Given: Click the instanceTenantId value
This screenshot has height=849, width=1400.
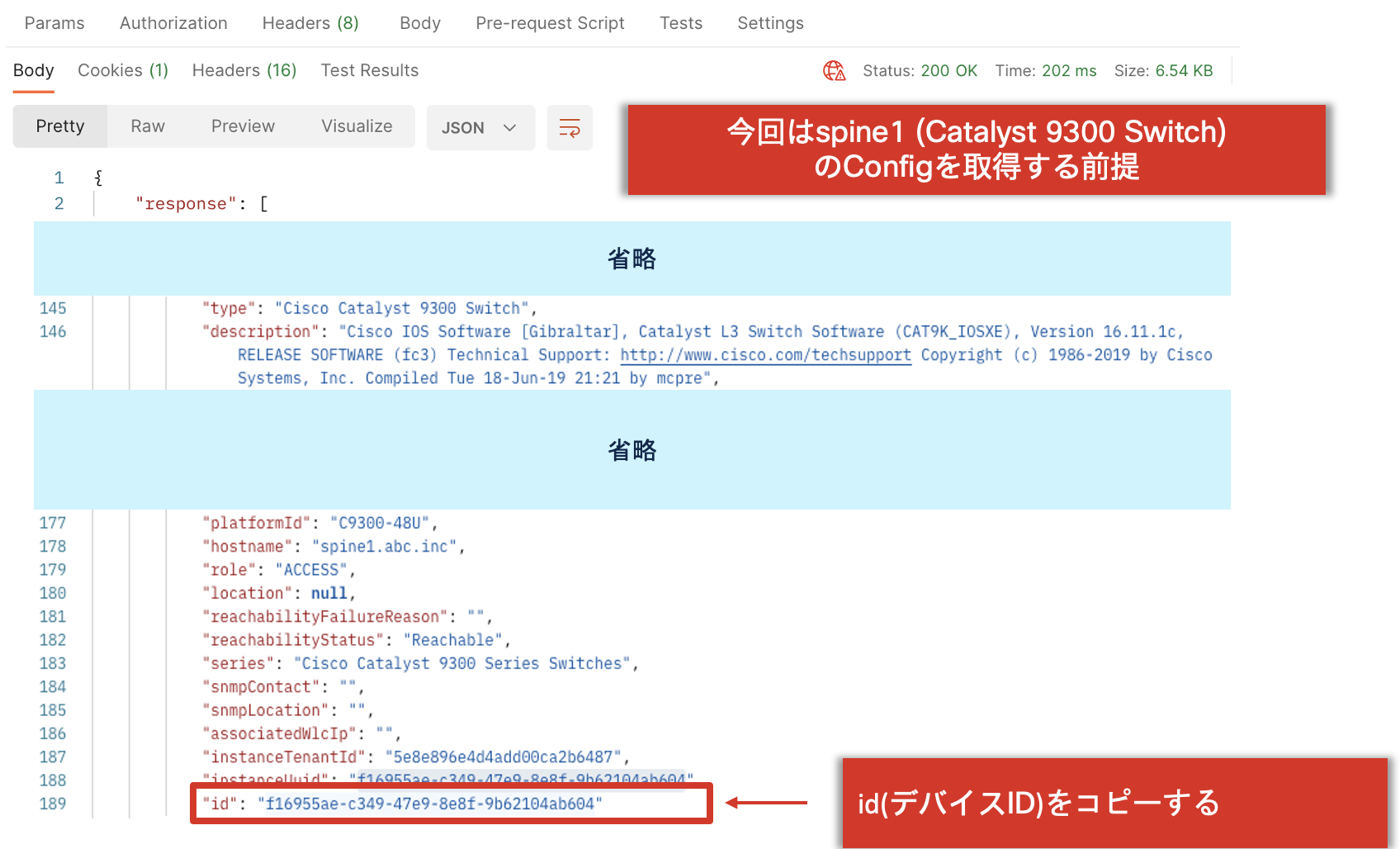Looking at the screenshot, I should click(503, 757).
